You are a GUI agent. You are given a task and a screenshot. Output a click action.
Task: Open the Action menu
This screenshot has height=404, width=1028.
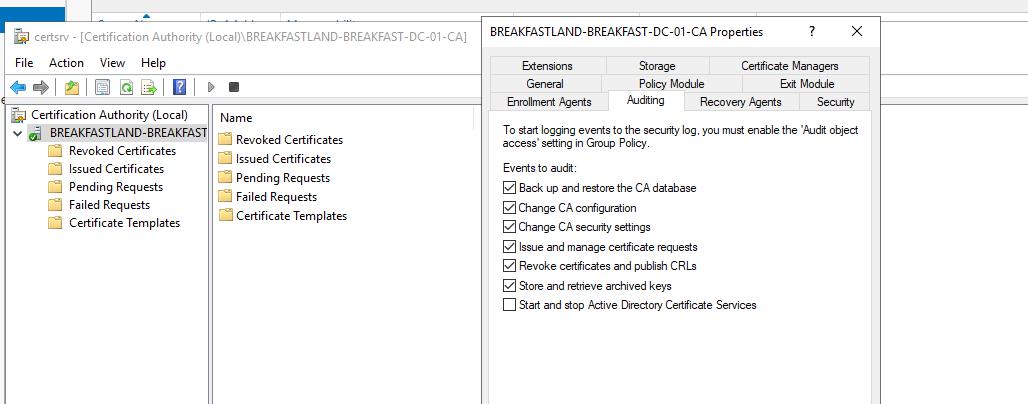coord(66,62)
